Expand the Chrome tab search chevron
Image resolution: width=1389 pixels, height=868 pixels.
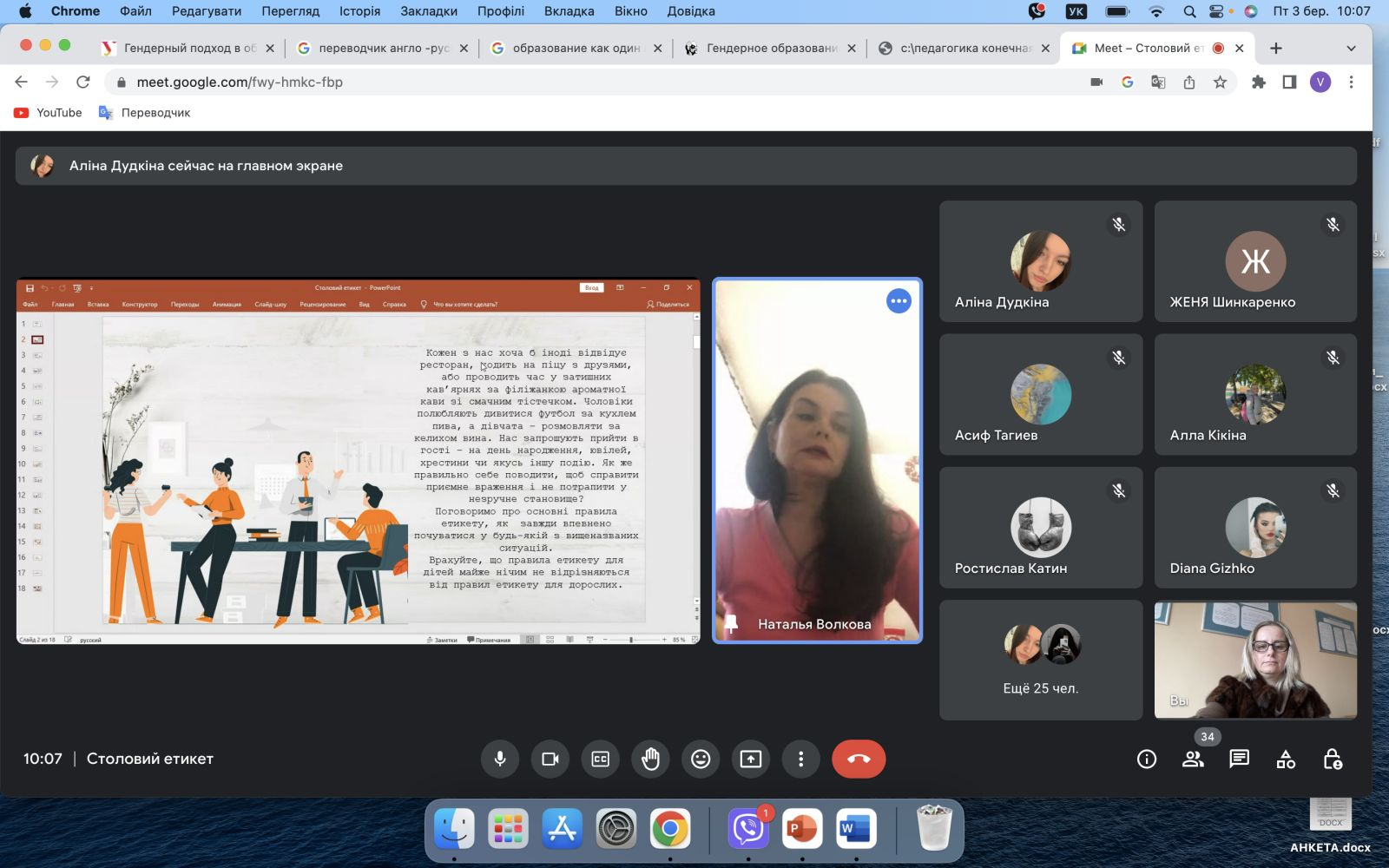[1351, 49]
